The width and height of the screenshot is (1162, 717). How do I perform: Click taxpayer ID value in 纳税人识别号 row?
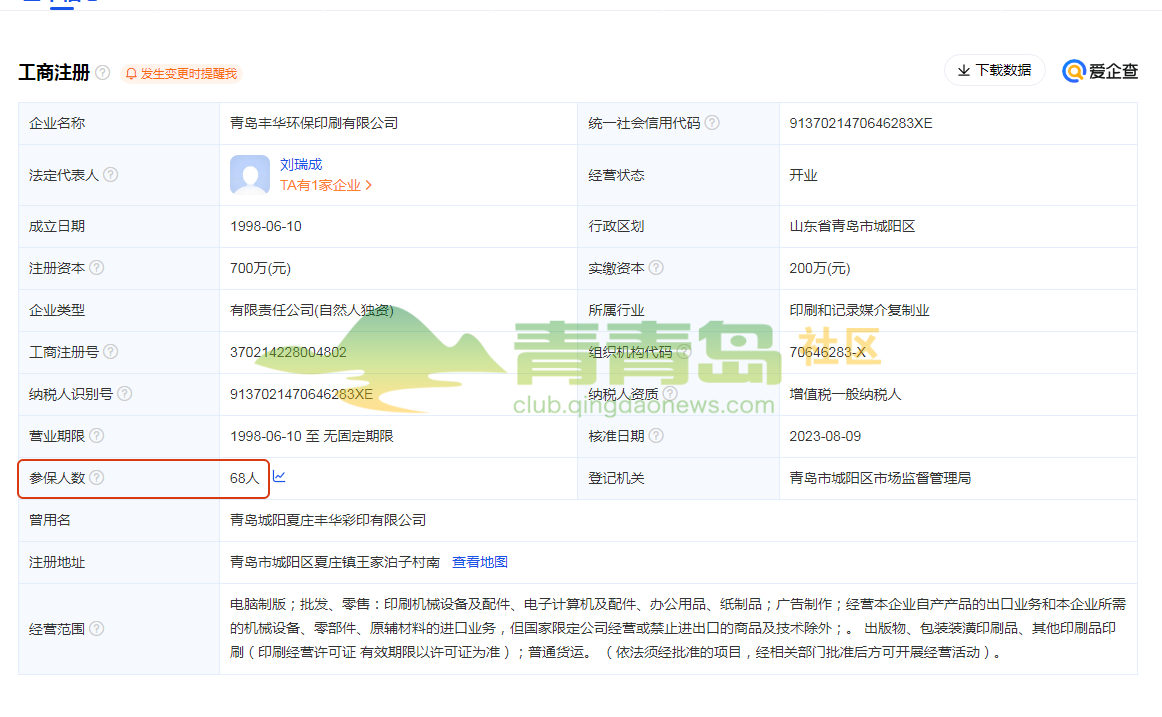[x=301, y=394]
